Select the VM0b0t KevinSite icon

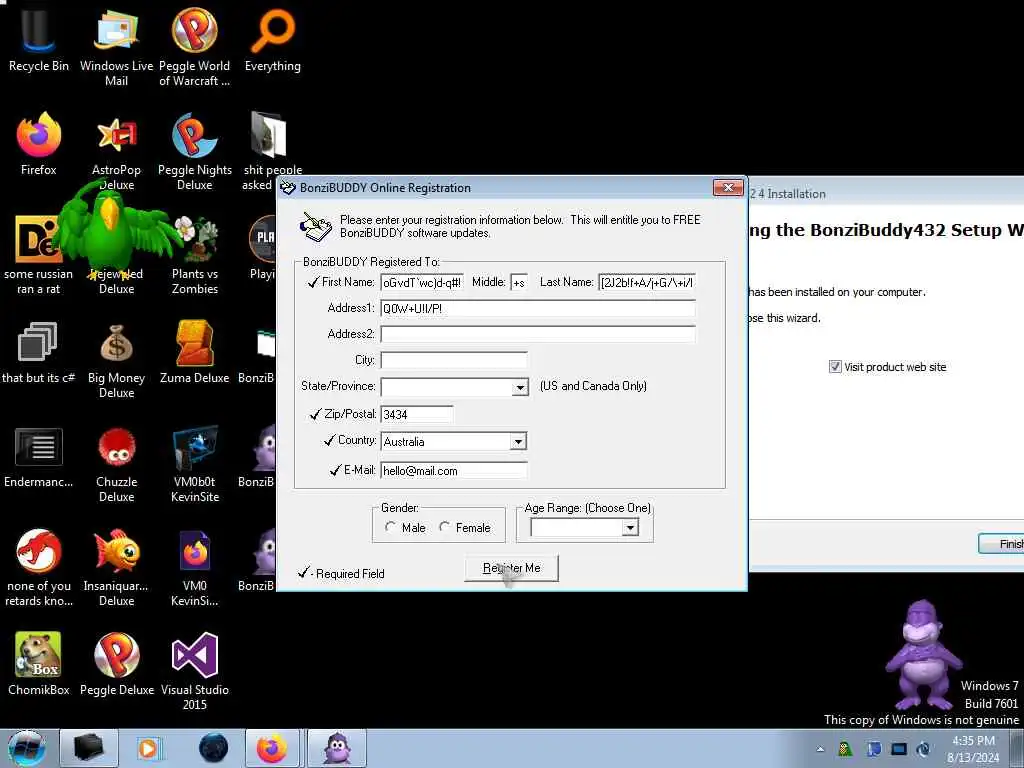[x=195, y=464]
